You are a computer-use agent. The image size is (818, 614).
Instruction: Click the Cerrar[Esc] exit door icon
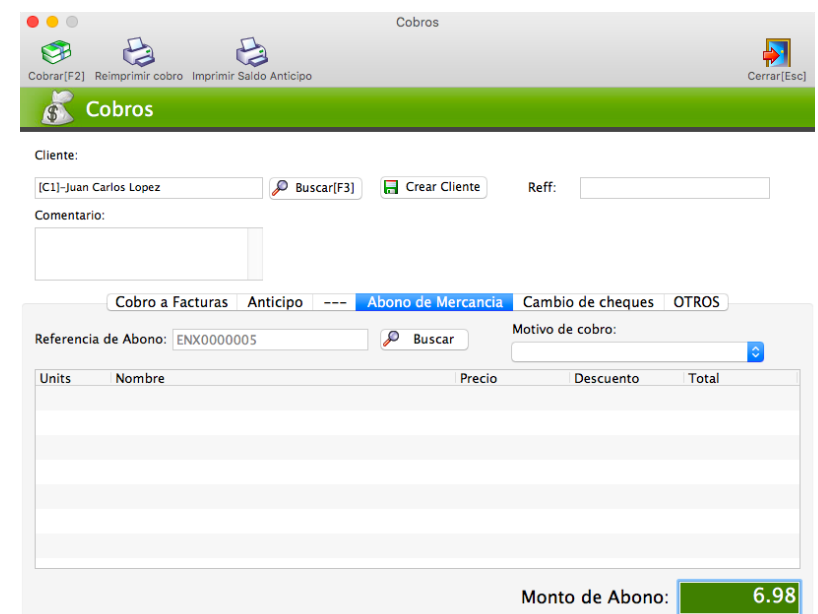pos(777,52)
